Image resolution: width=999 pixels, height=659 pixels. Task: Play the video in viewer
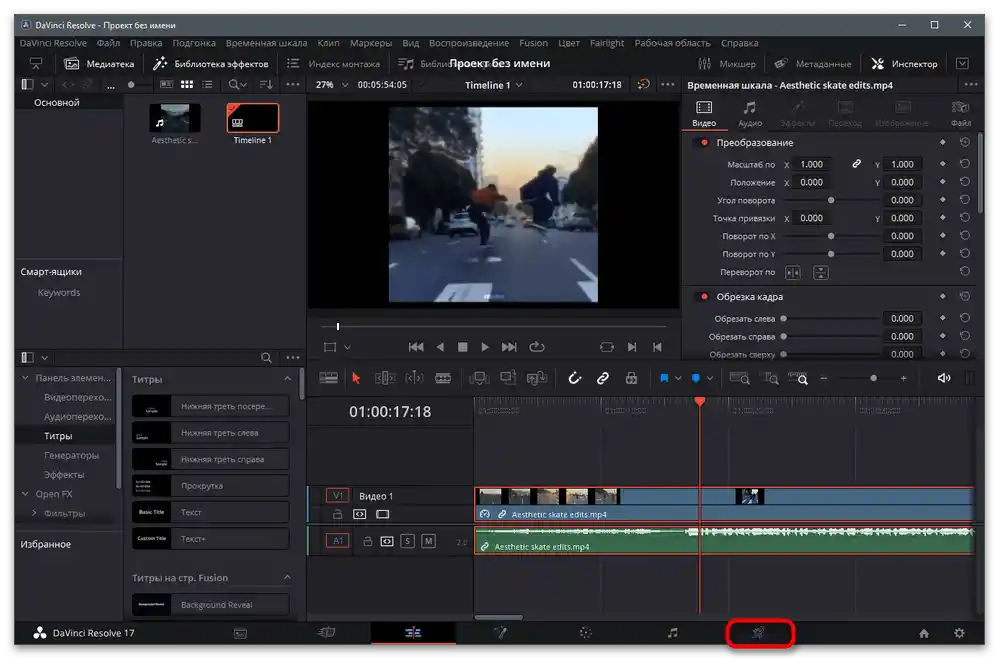coord(485,347)
